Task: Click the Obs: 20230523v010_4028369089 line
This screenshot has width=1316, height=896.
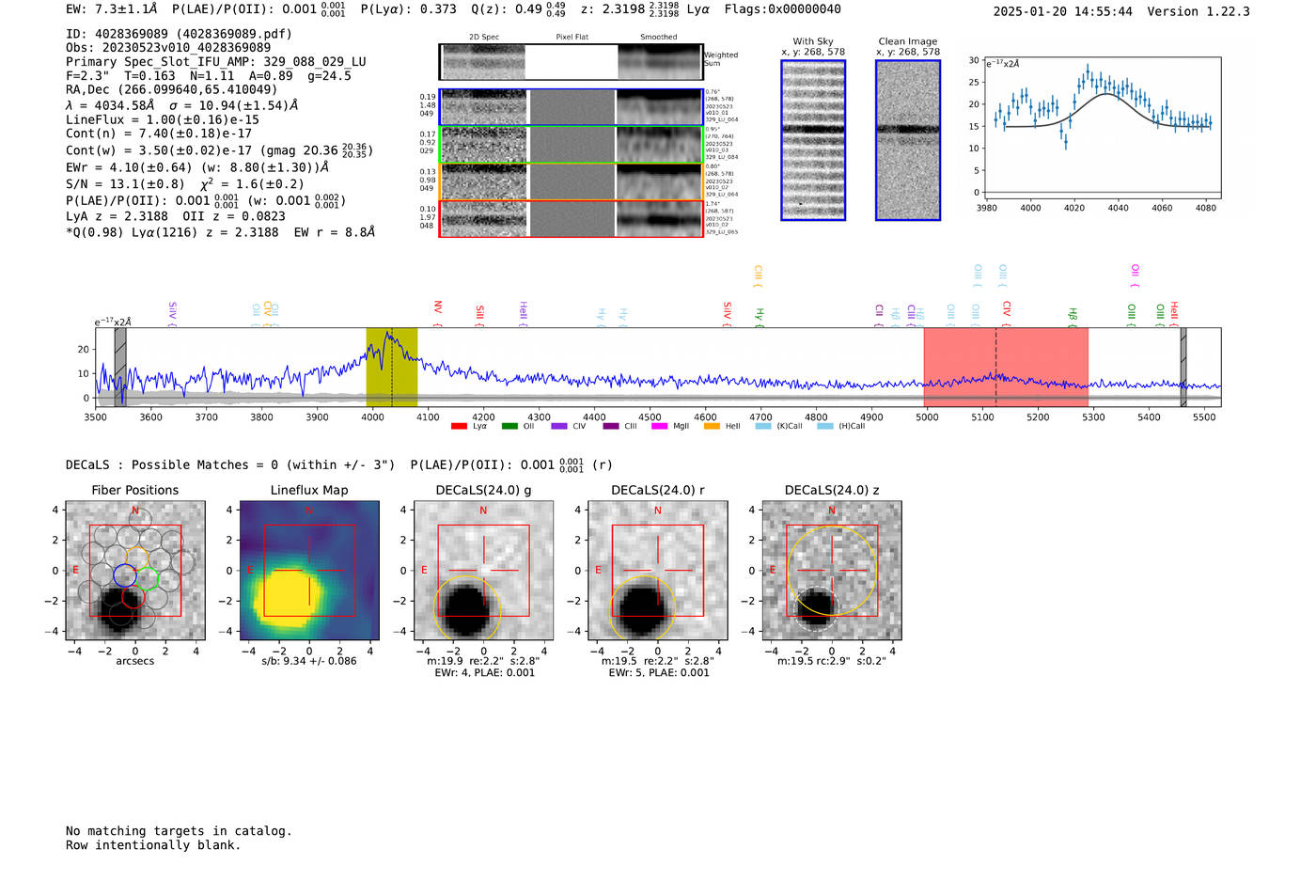Action: coord(168,47)
